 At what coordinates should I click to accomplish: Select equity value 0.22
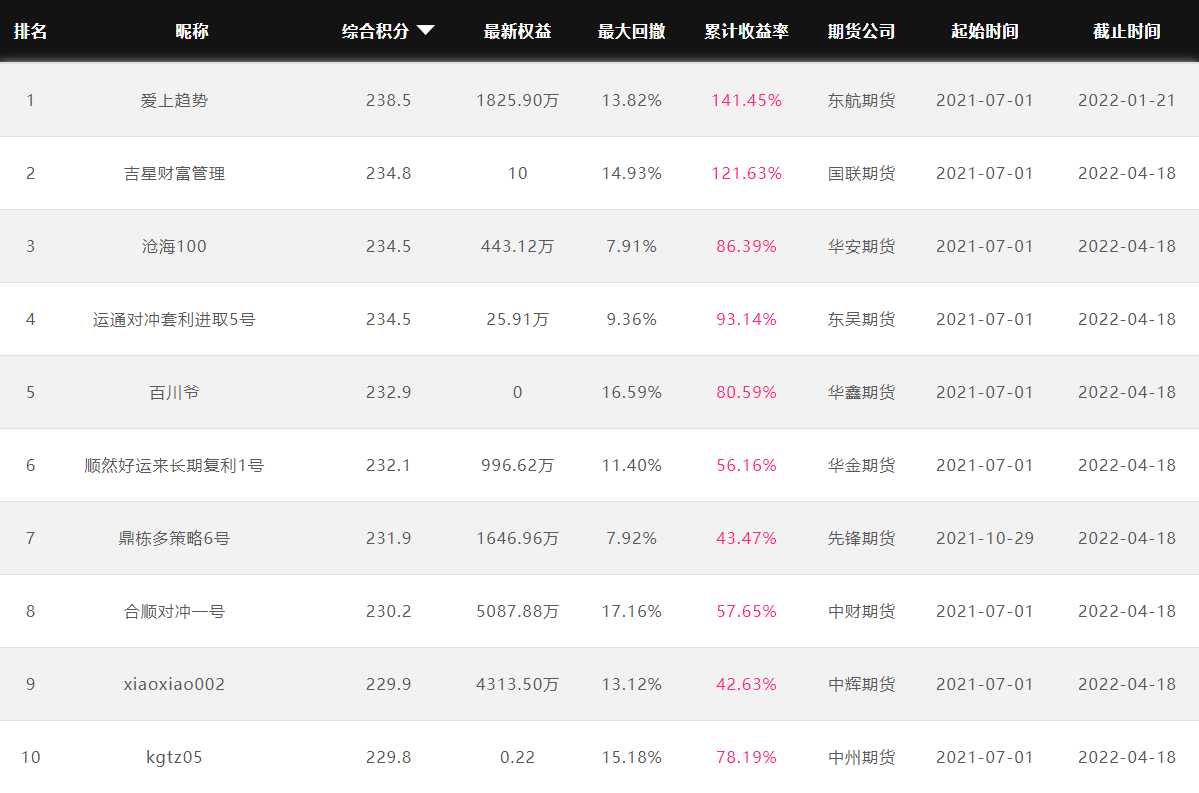point(518,758)
